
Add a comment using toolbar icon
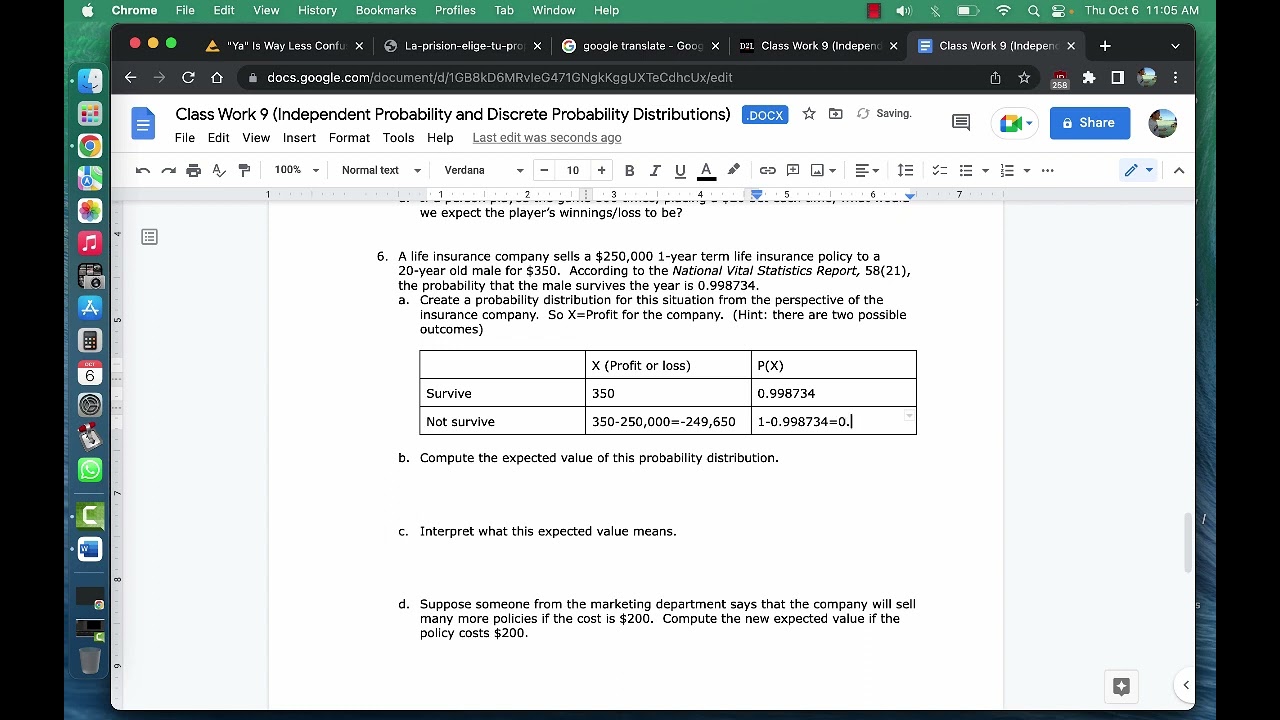793,170
